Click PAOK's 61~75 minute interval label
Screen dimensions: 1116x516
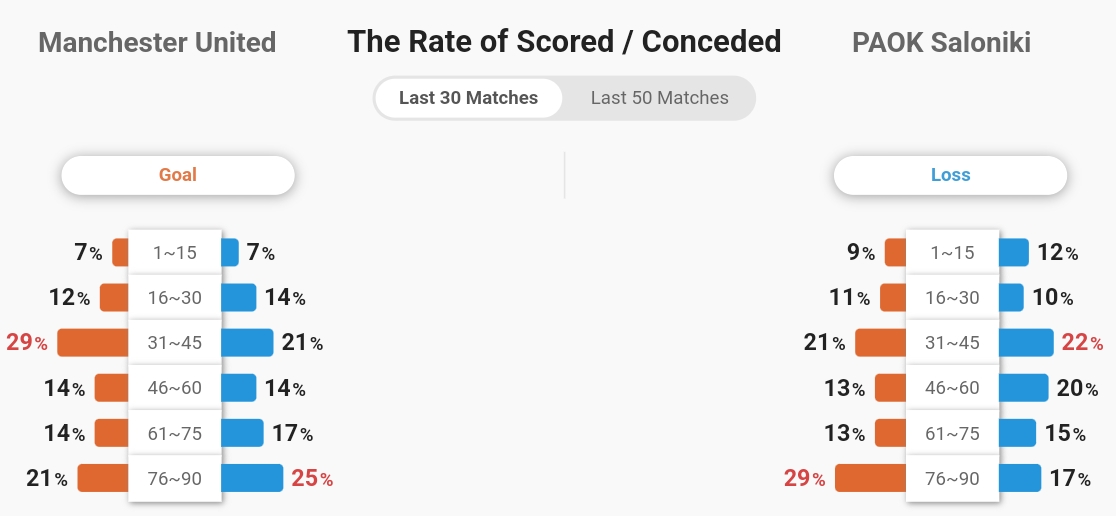coord(952,433)
